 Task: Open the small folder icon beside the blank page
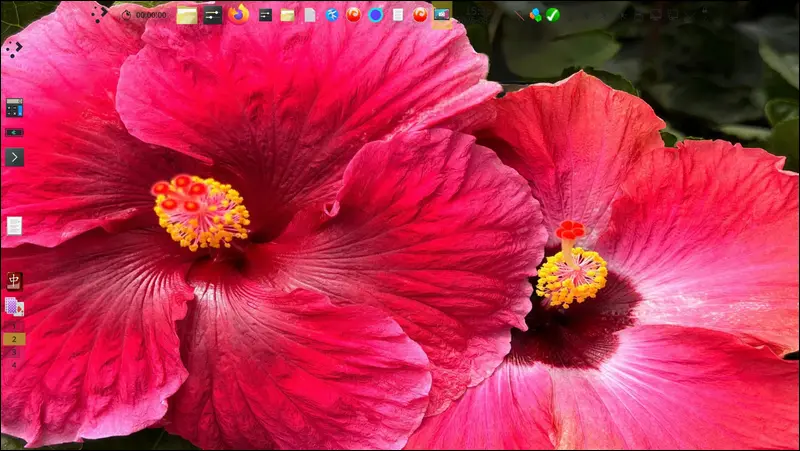(287, 15)
